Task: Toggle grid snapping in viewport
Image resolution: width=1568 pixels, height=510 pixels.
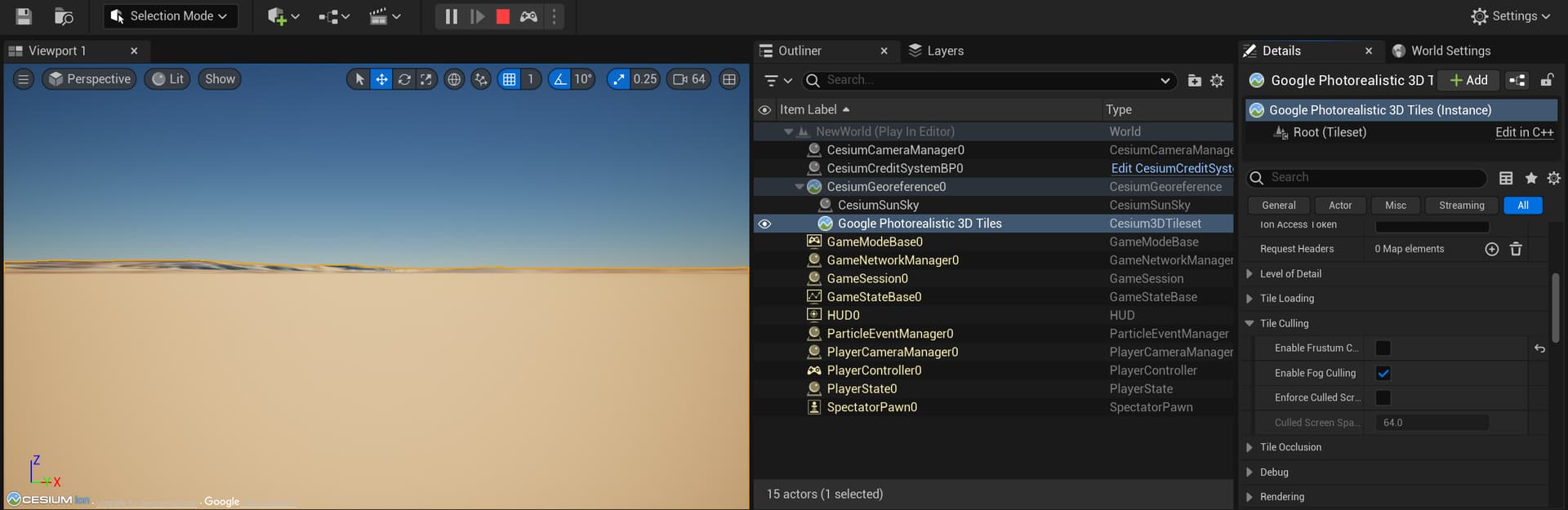Action: coord(510,79)
